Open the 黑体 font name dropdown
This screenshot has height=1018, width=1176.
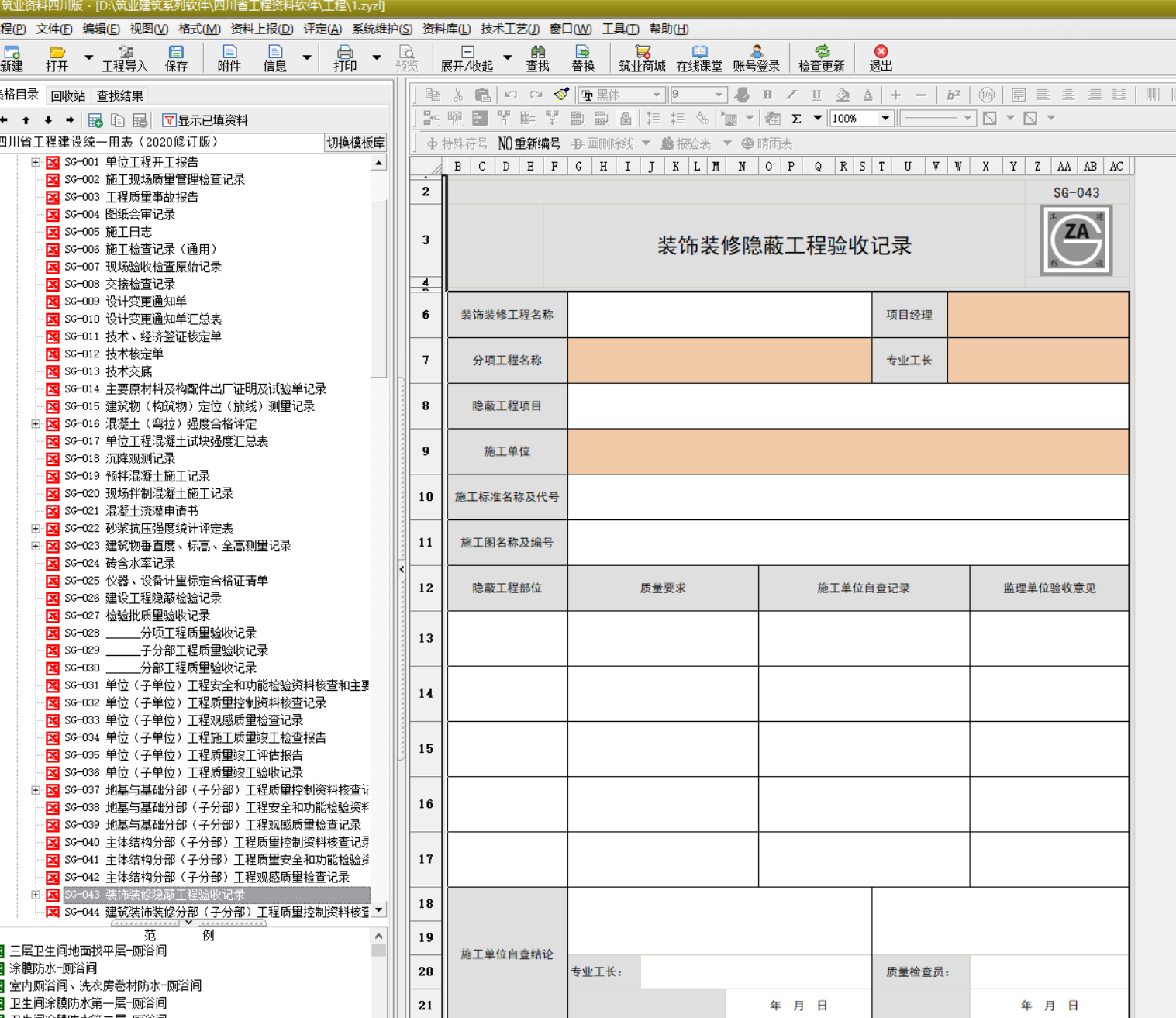click(x=657, y=95)
